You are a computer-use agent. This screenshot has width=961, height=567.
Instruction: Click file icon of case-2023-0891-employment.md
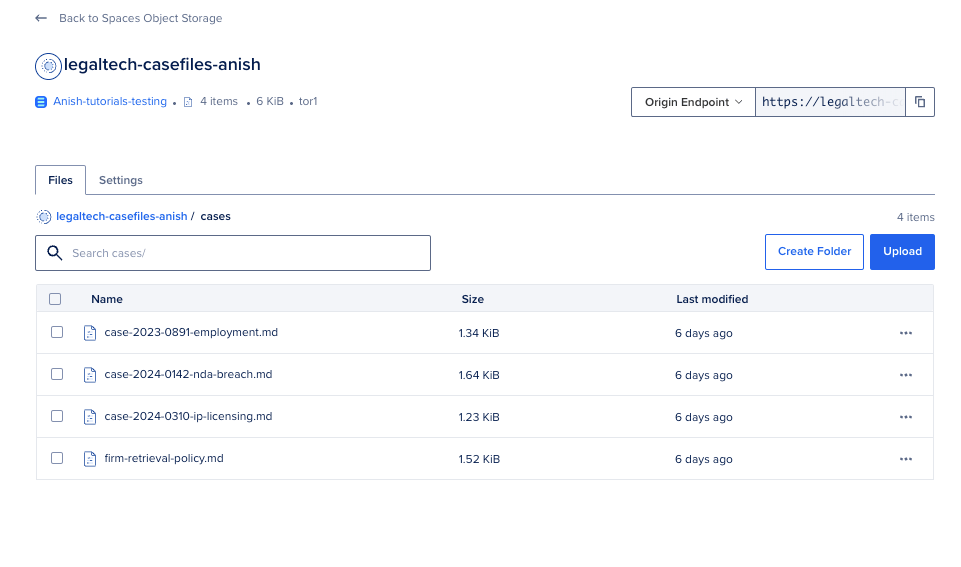[x=89, y=333]
